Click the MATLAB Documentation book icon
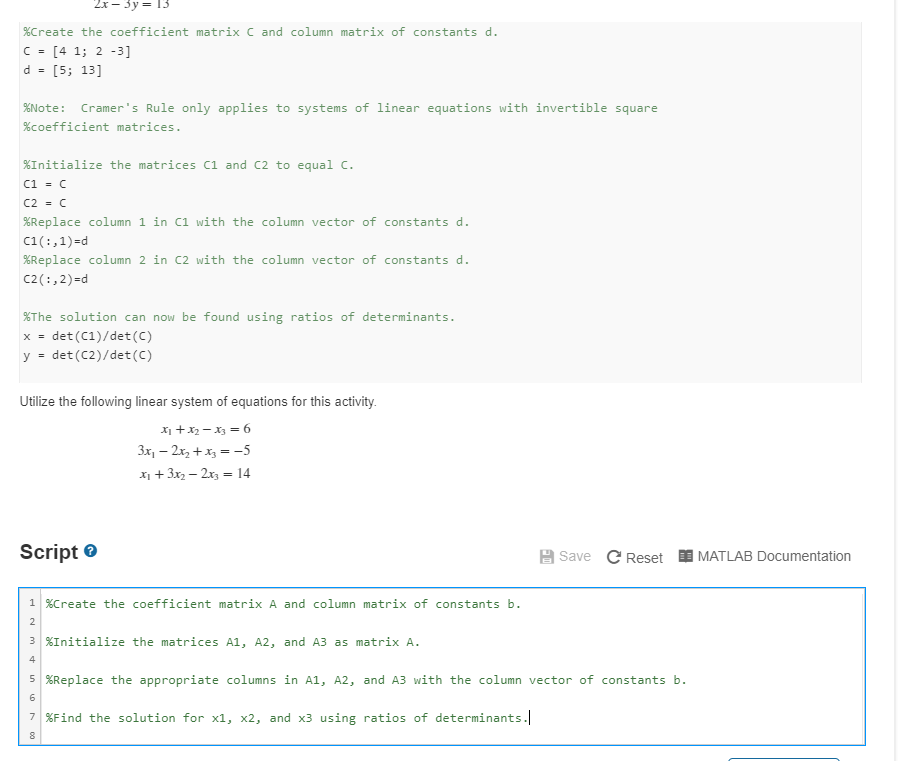Viewport: 898px width, 761px height. click(687, 557)
